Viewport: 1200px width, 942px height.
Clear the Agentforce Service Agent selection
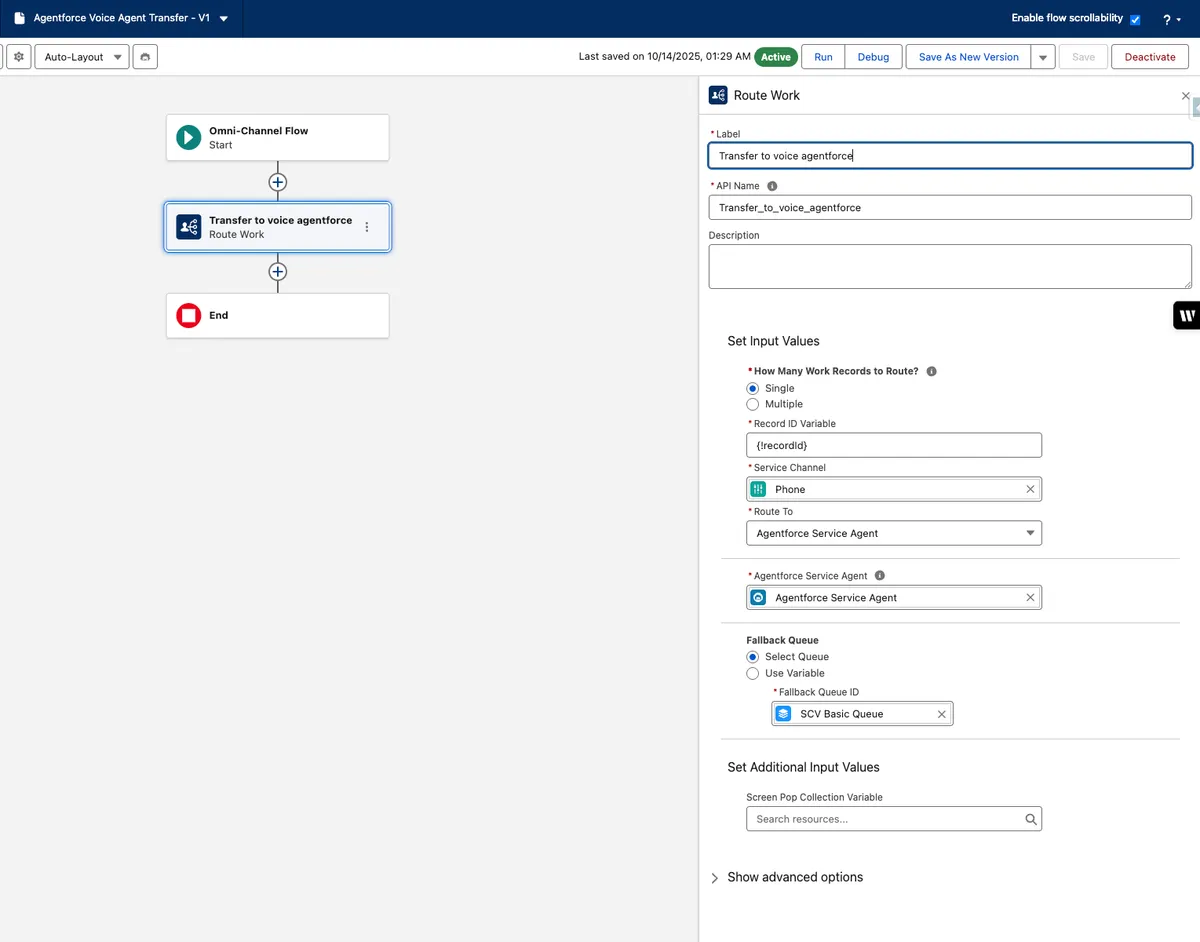[1030, 598]
